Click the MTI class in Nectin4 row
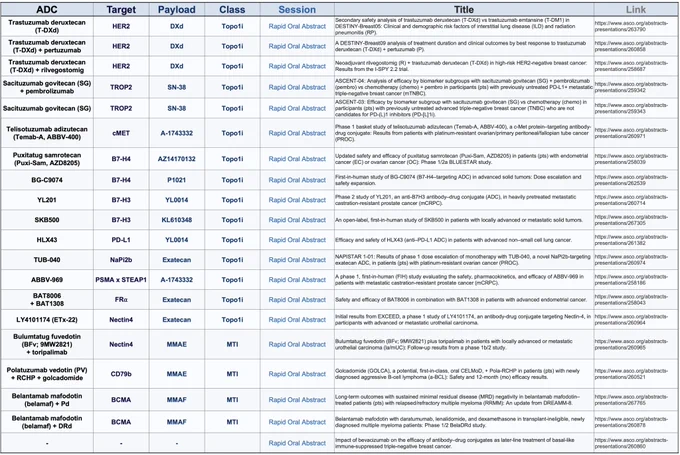Image resolution: width=680 pixels, height=455 pixels. click(232, 344)
